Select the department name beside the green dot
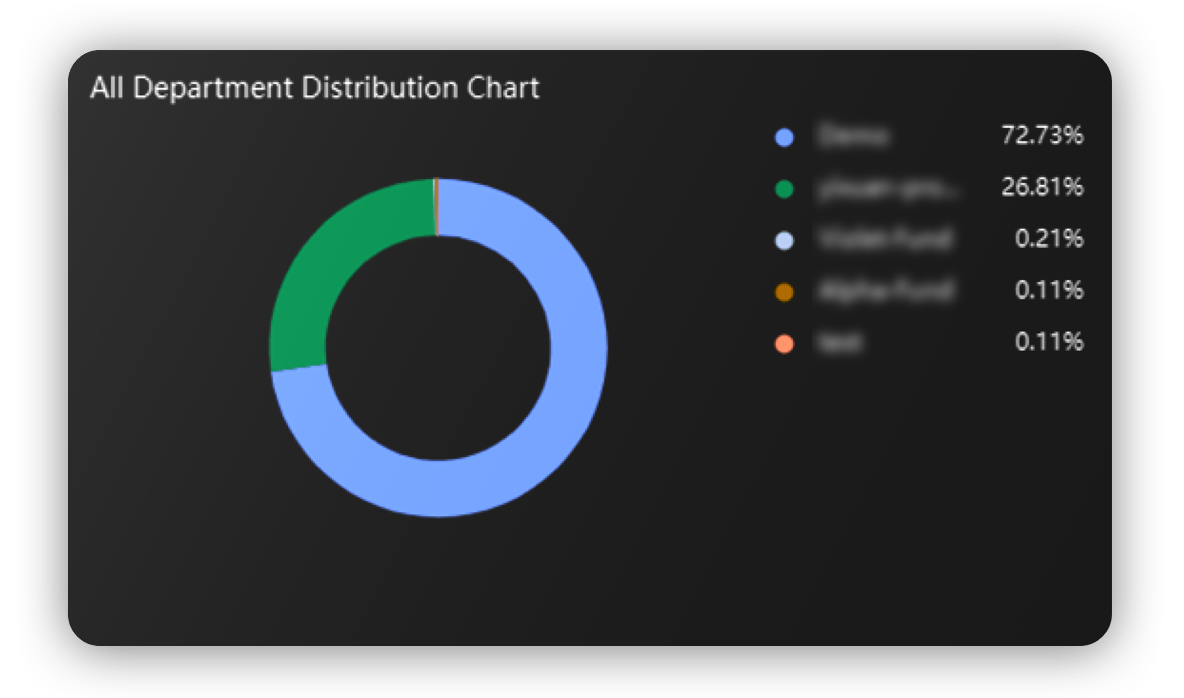This screenshot has height=698, width=1184. (887, 188)
